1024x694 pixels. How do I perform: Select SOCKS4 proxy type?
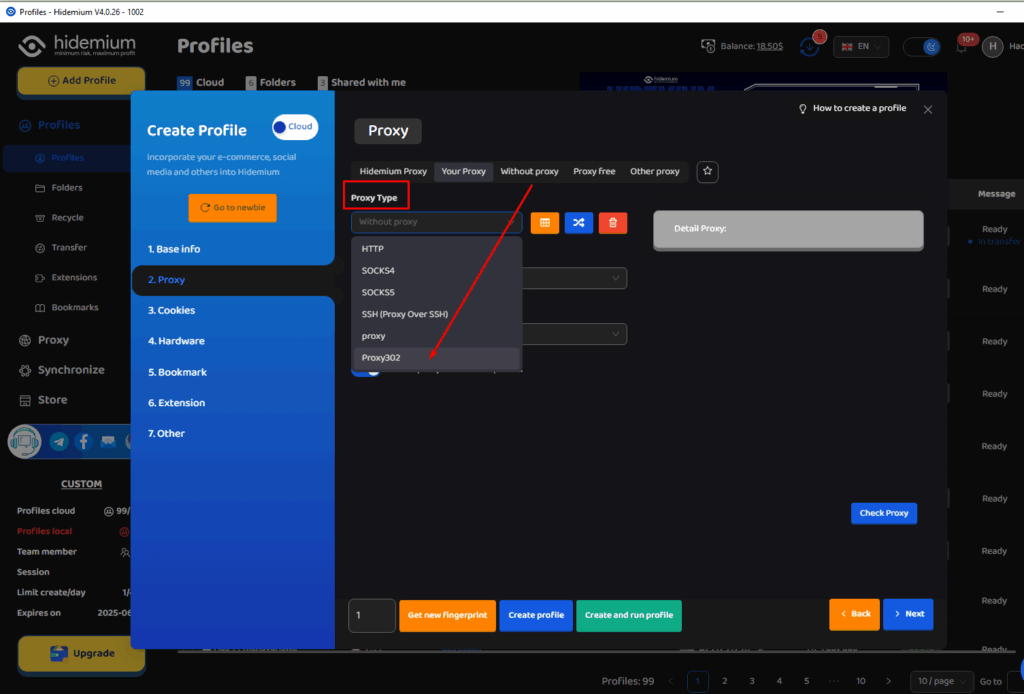pyautogui.click(x=436, y=271)
